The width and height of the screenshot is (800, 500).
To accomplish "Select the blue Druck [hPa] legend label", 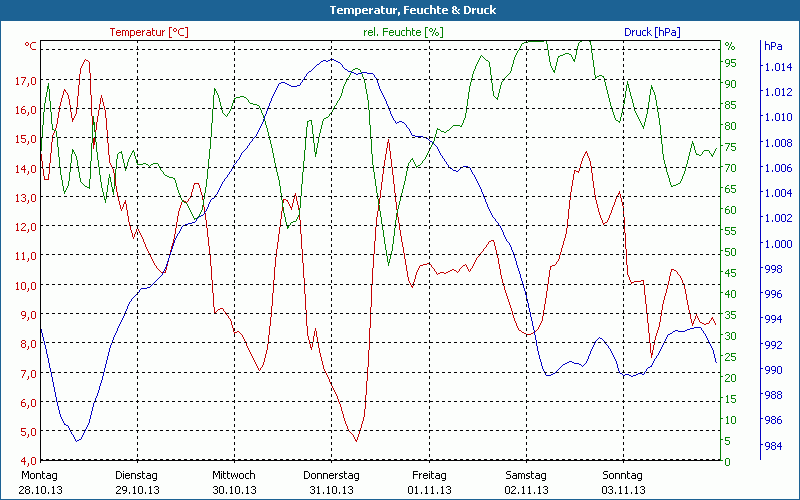I will click(651, 32).
